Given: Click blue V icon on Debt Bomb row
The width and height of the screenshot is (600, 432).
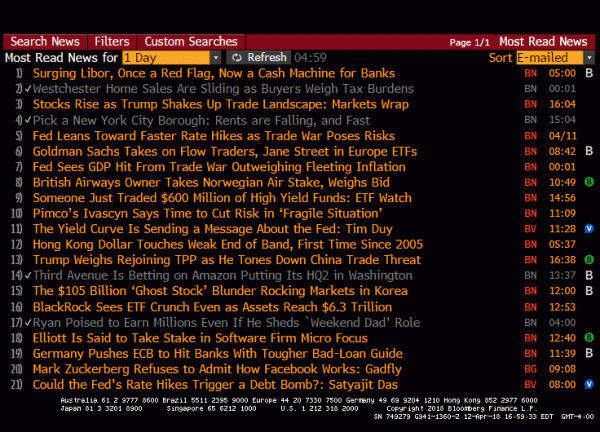Looking at the screenshot, I should coord(589,384).
